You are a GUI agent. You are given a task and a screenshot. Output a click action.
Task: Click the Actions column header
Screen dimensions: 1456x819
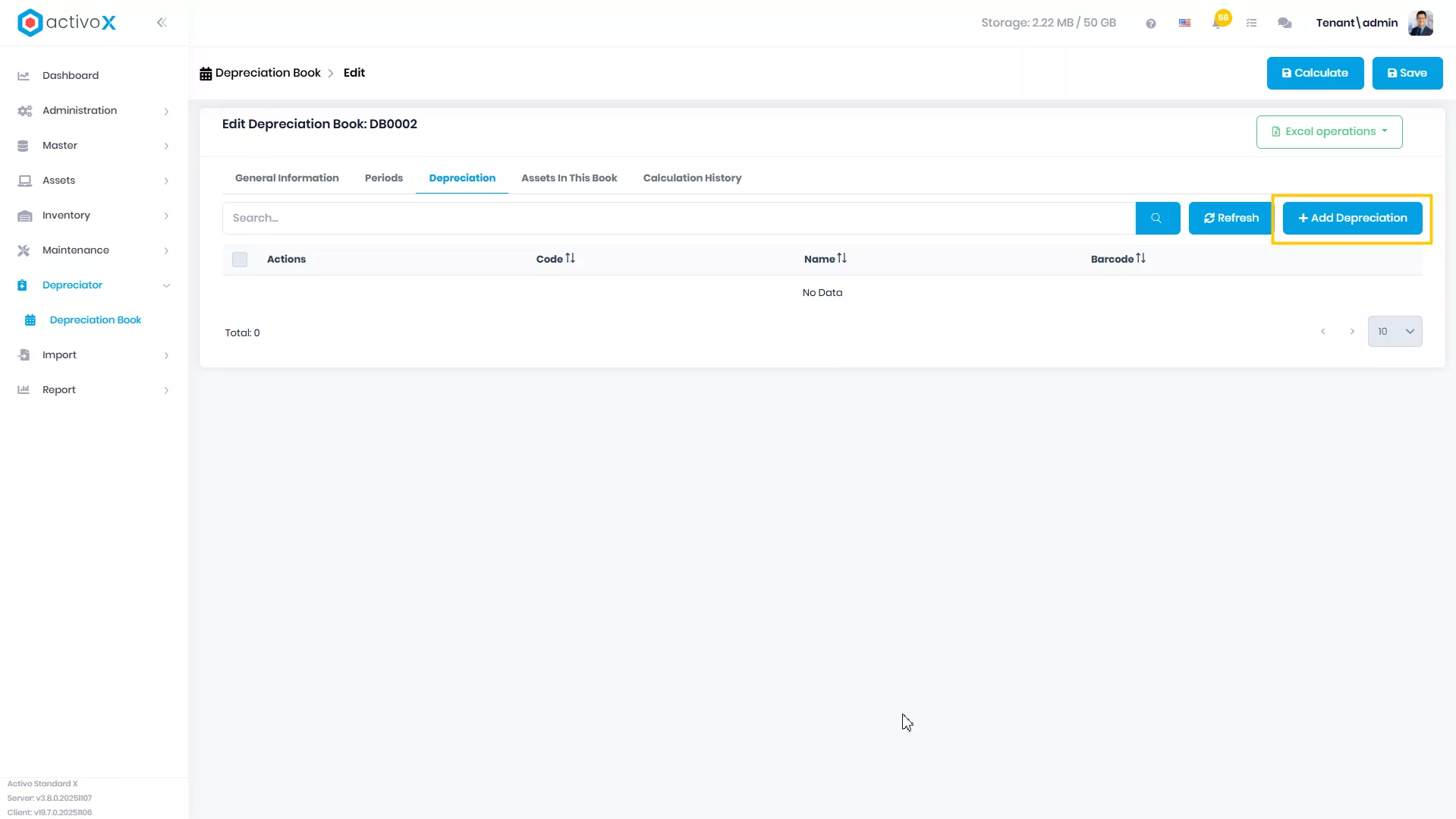286,260
